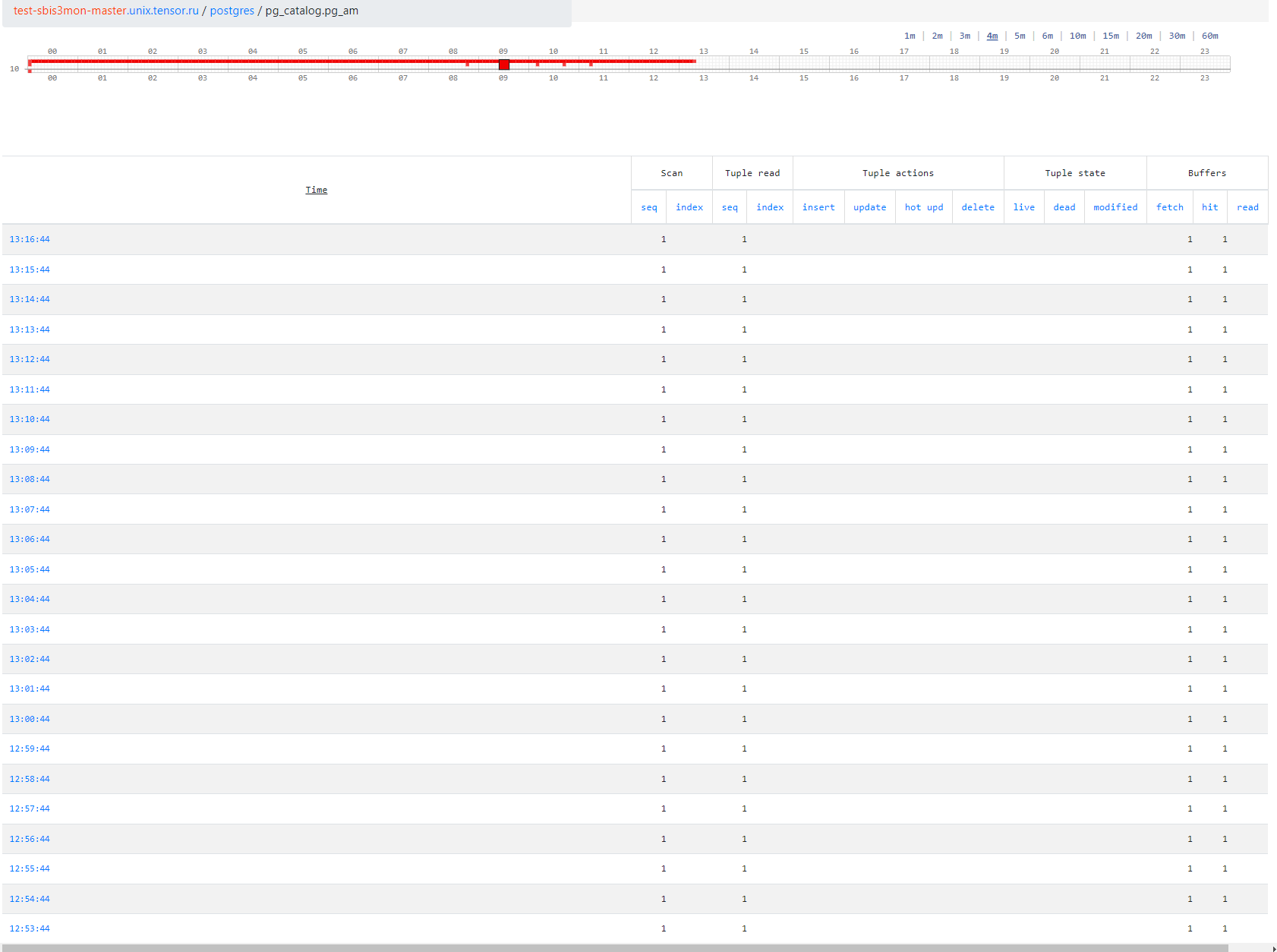Click the large red square timeline marker
The height and width of the screenshot is (952, 1277).
[x=503, y=65]
